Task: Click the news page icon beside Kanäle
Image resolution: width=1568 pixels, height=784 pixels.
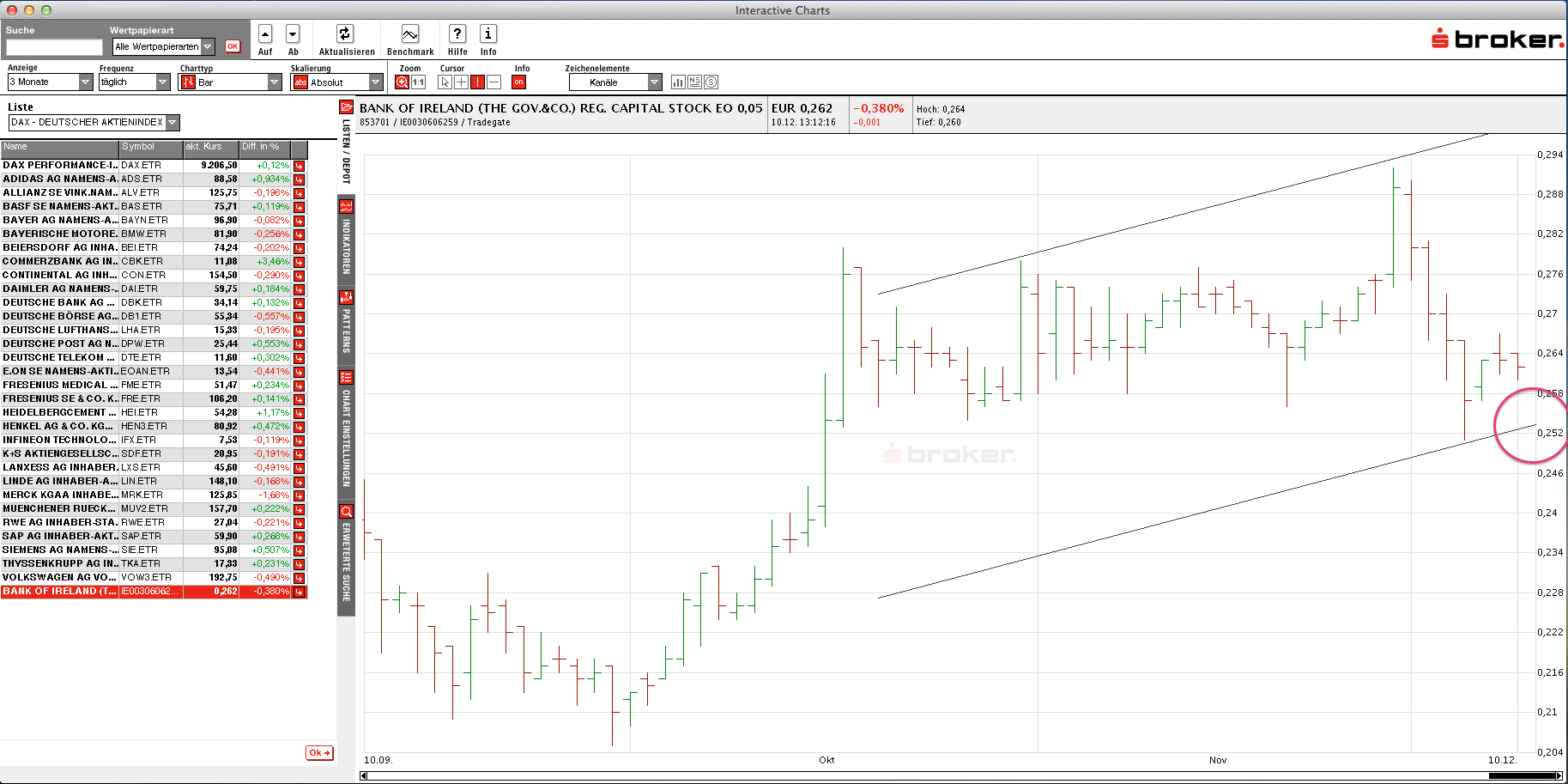Action: click(694, 82)
